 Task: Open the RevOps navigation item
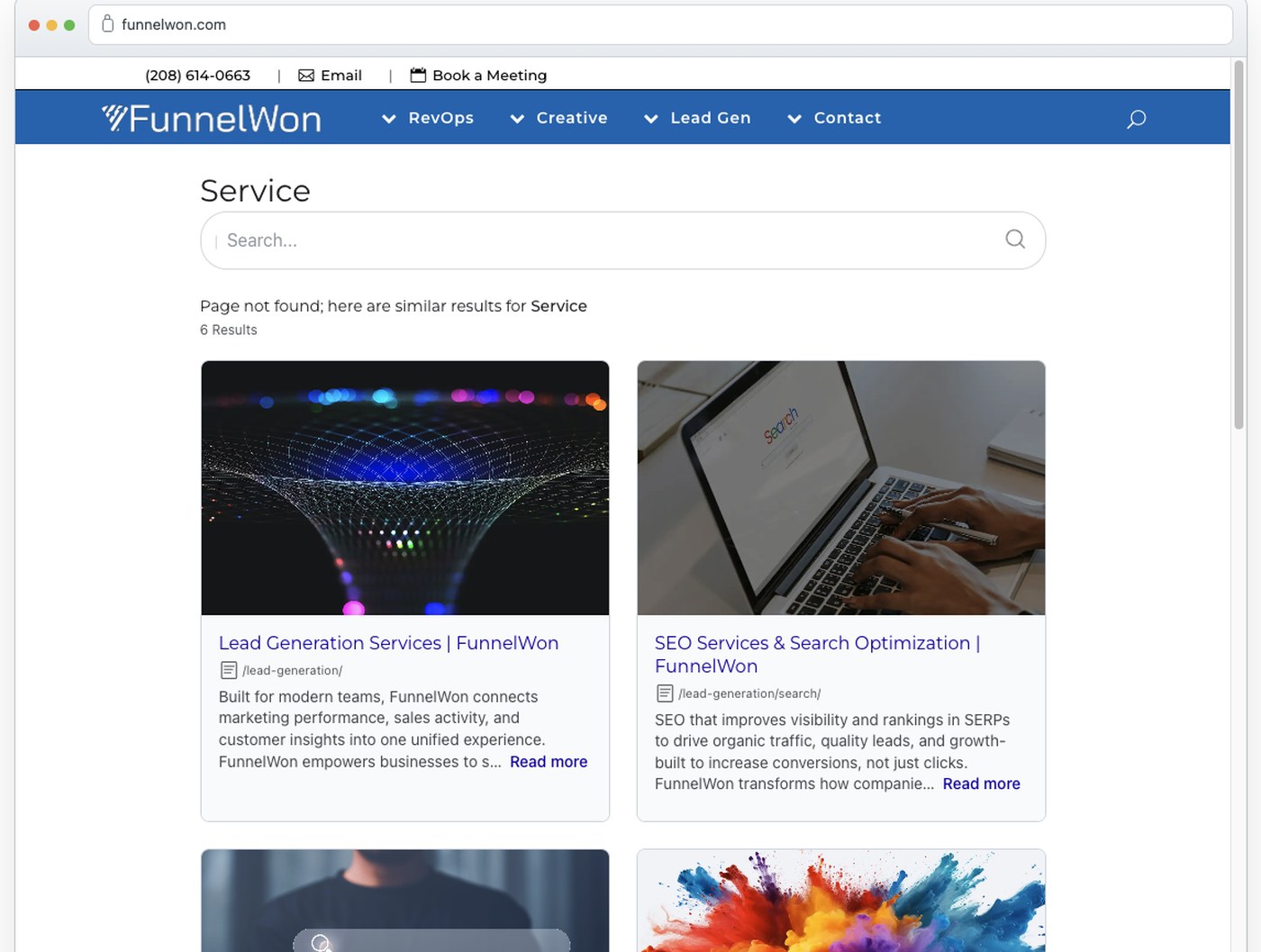click(441, 118)
